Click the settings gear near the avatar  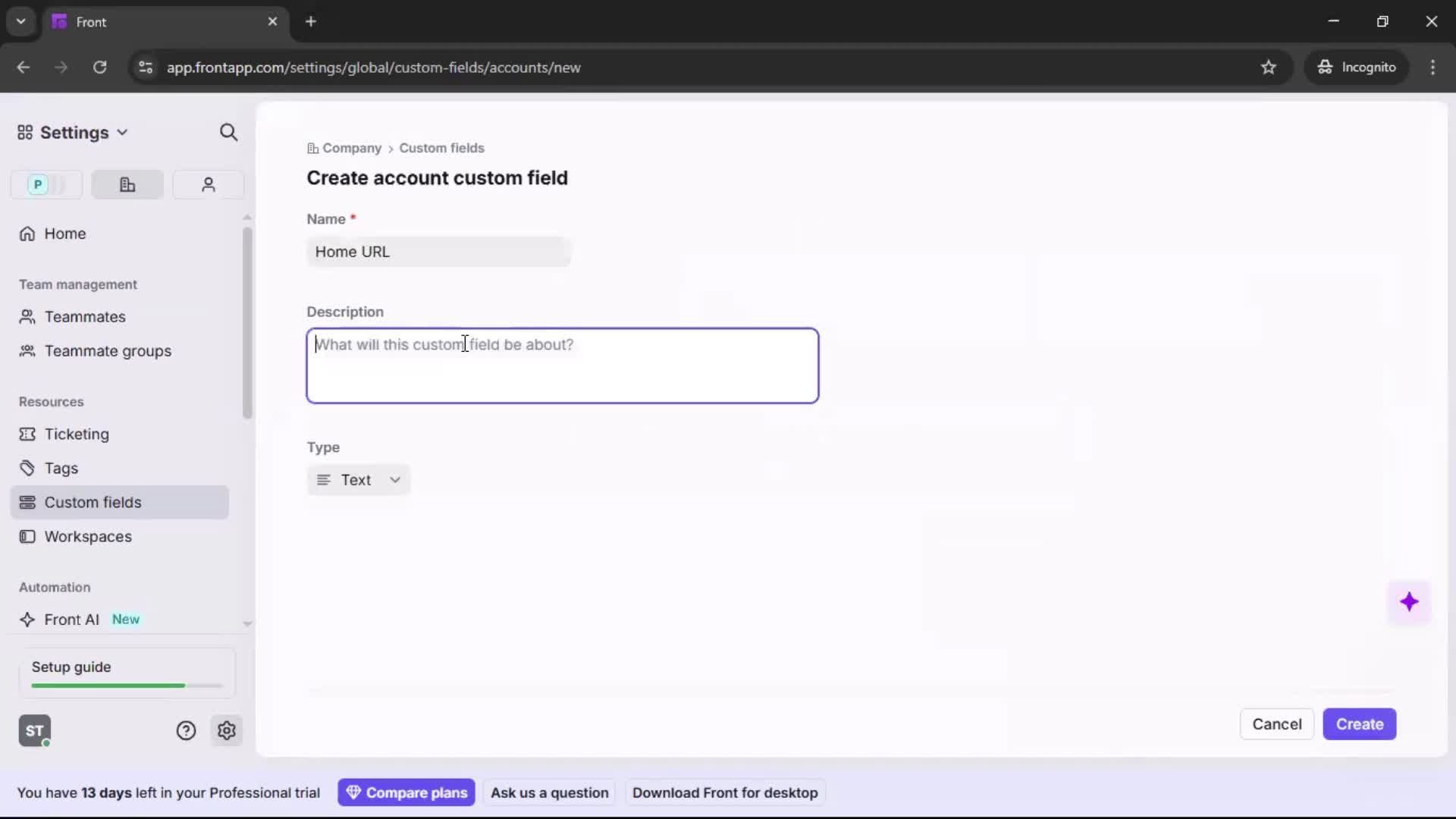pos(227,730)
